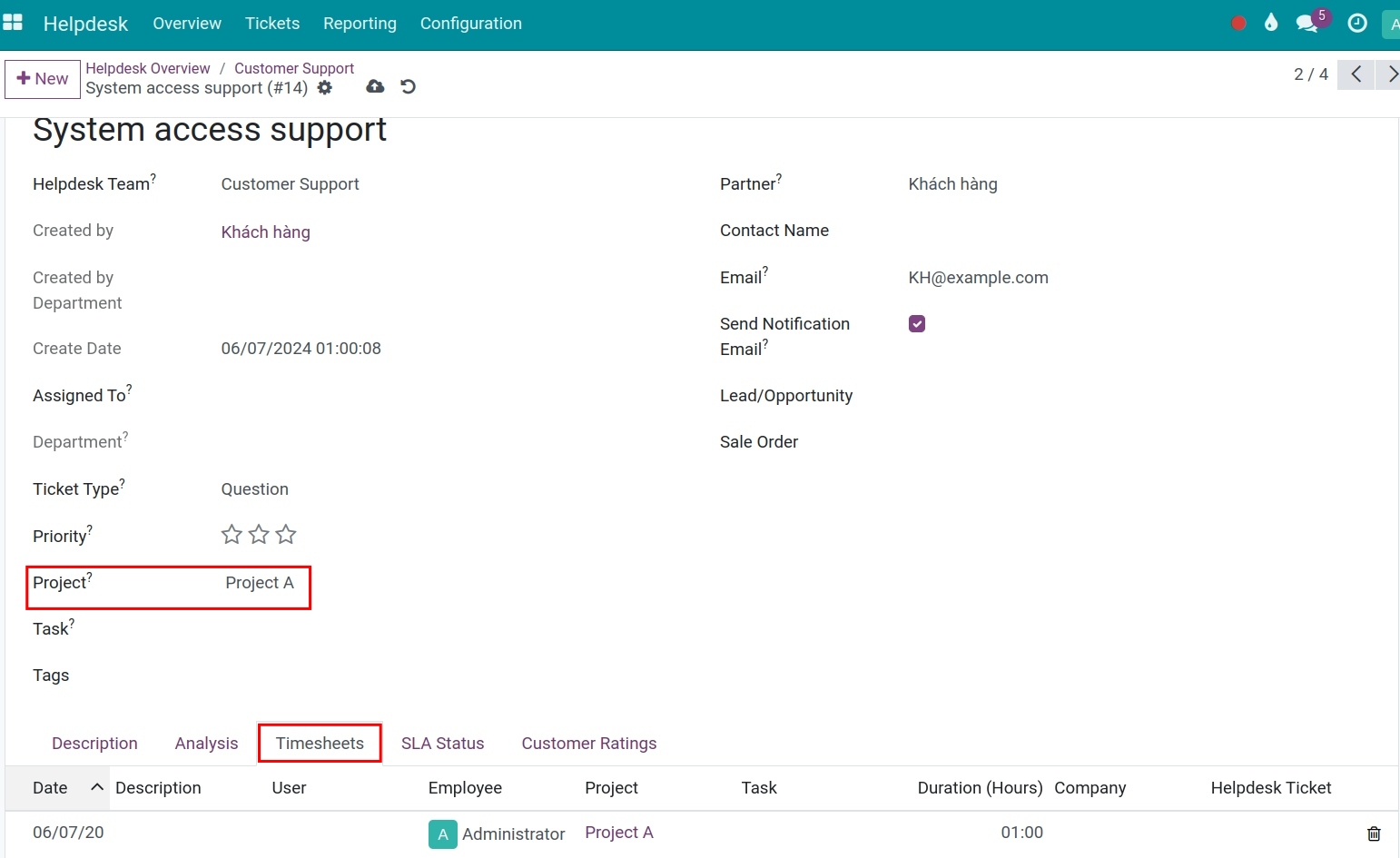Switch to the Timesheets tab

coord(320,744)
